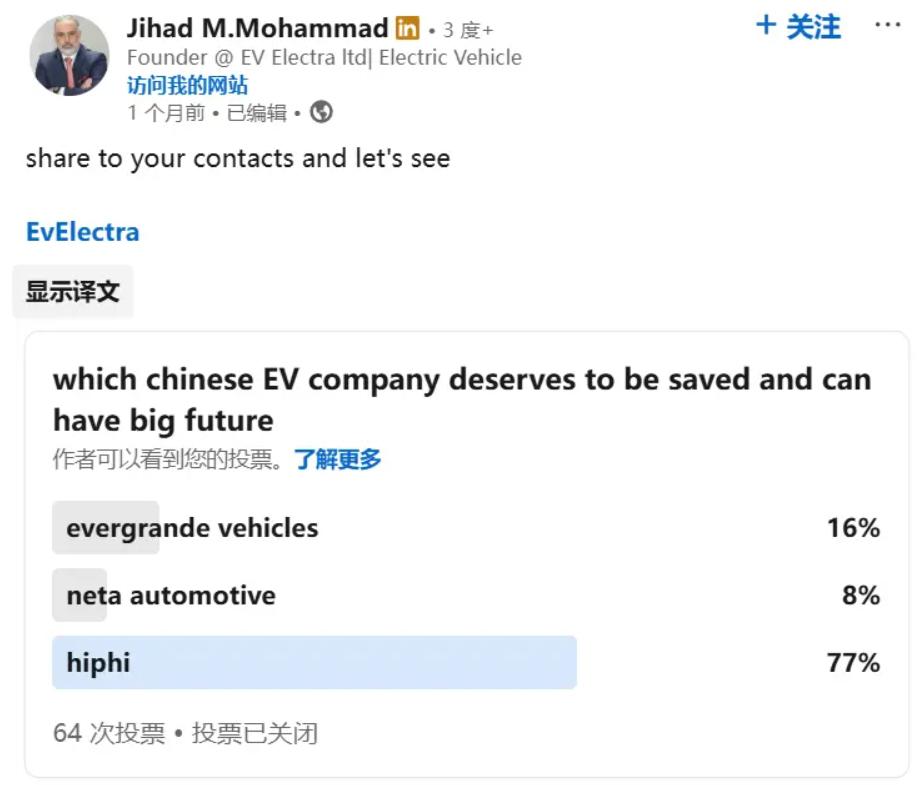Click the globe visibility icon
The height and width of the screenshot is (785, 922).
tap(321, 112)
